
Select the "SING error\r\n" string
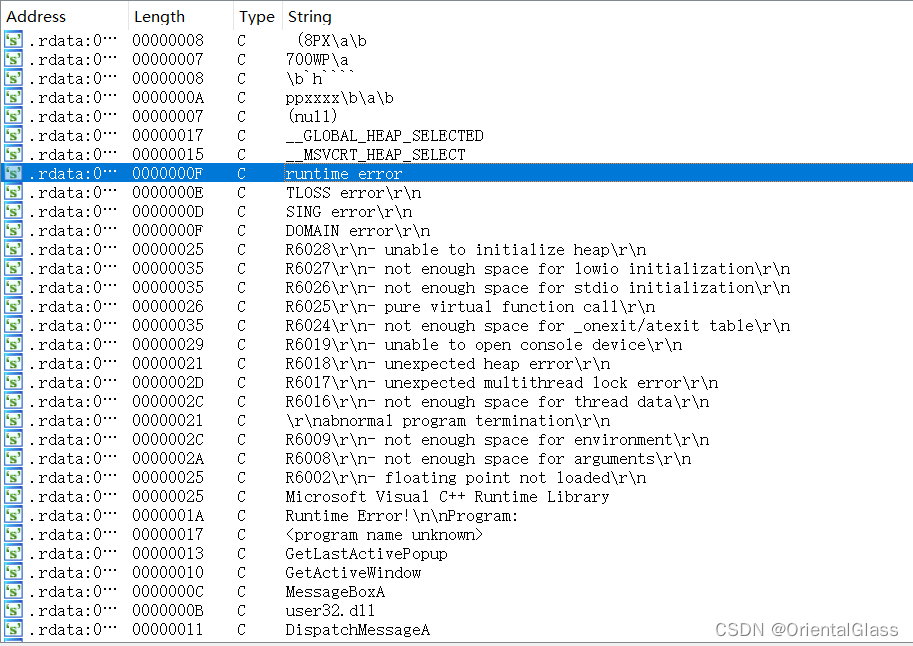pos(349,211)
